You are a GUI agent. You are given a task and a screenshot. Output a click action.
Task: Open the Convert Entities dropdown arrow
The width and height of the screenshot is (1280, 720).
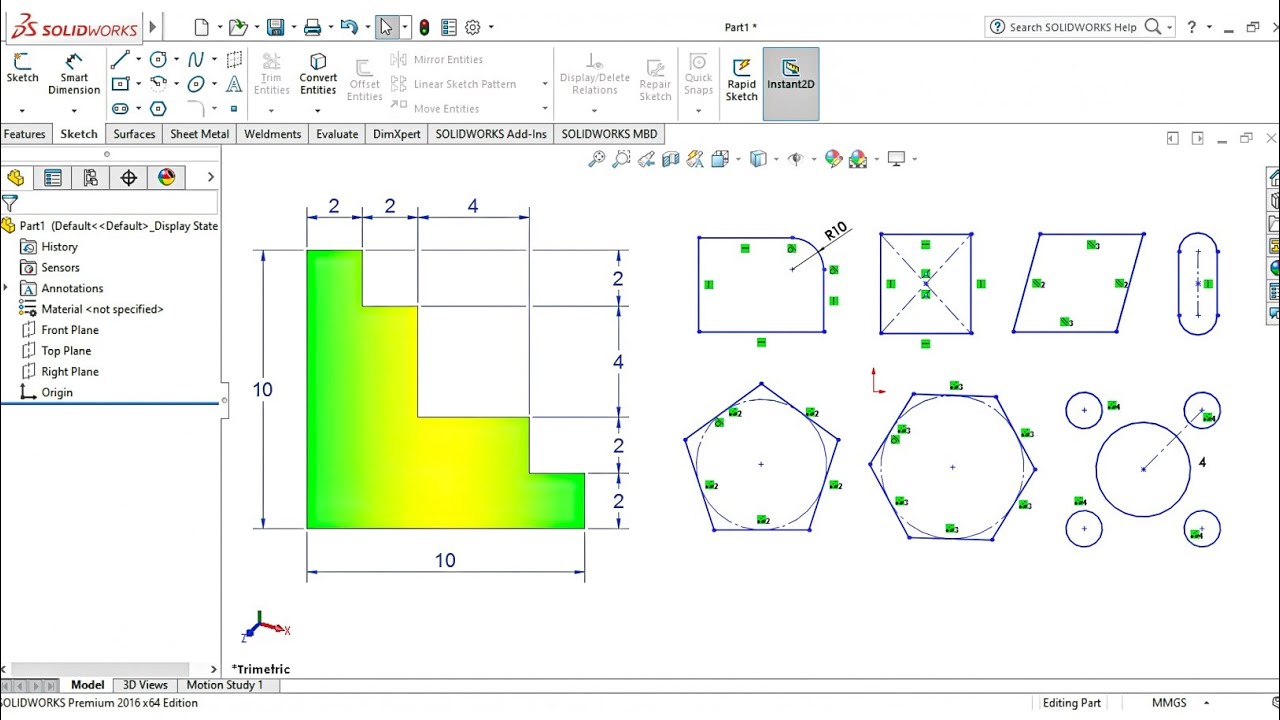pyautogui.click(x=318, y=110)
